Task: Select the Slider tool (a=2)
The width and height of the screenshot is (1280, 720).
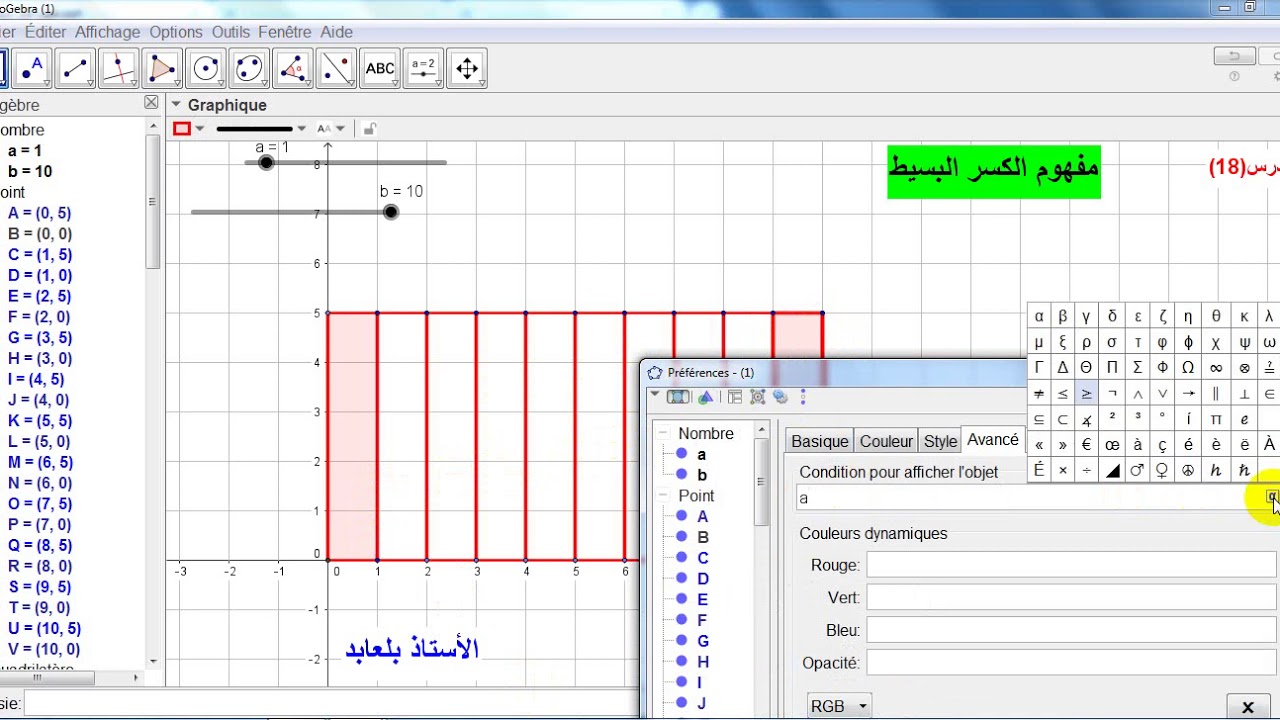Action: (424, 68)
